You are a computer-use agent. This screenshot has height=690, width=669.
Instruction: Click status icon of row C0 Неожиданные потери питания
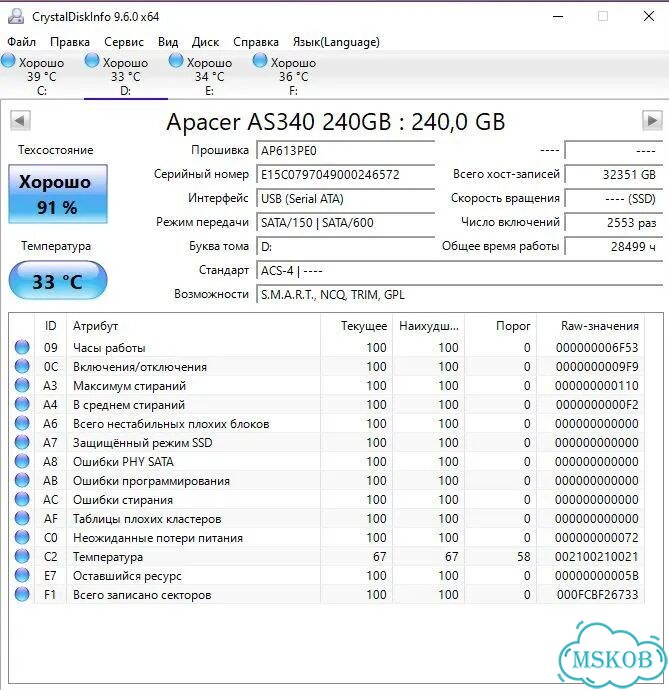[x=22, y=537]
